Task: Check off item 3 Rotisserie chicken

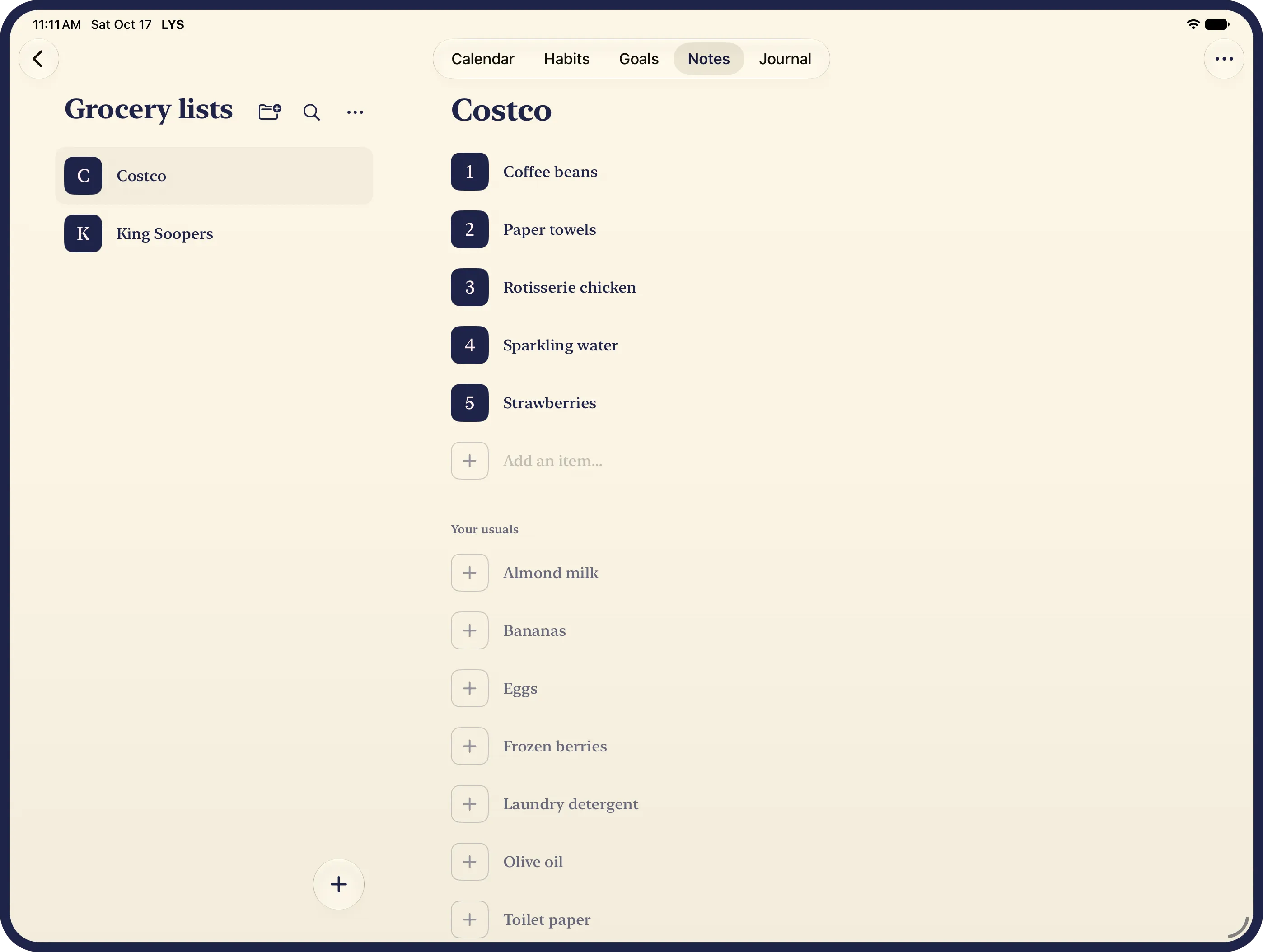Action: pos(469,287)
